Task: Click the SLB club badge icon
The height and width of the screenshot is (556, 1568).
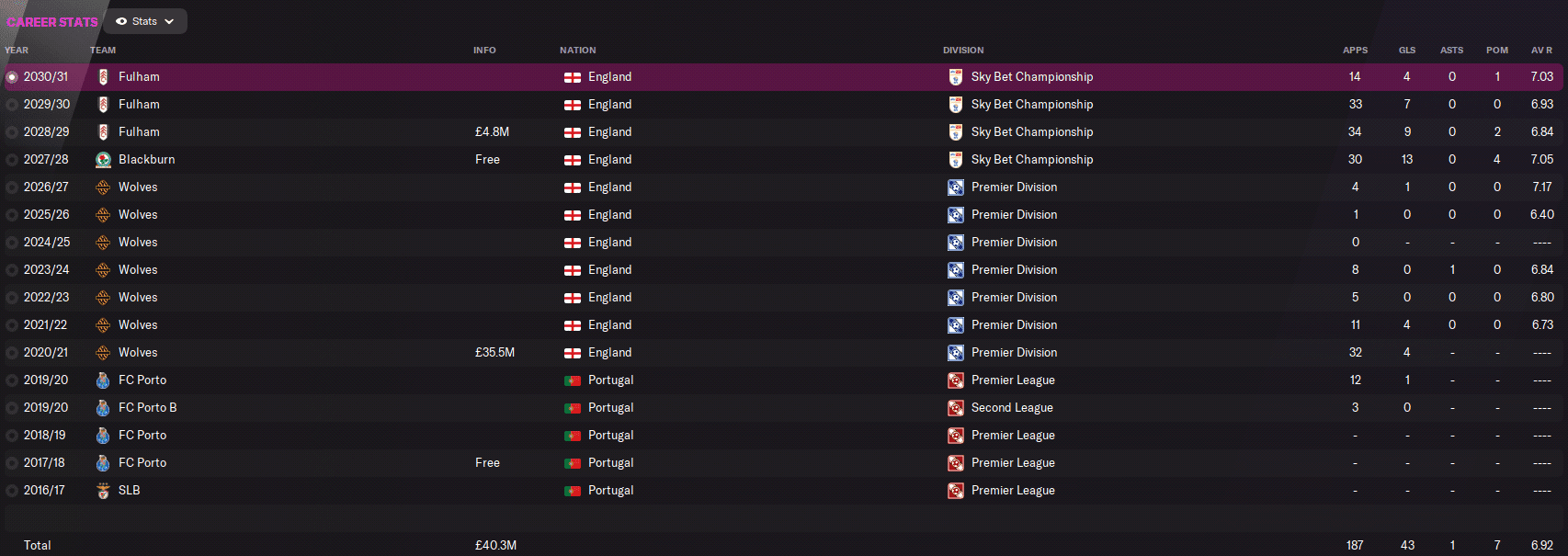Action: click(x=103, y=491)
